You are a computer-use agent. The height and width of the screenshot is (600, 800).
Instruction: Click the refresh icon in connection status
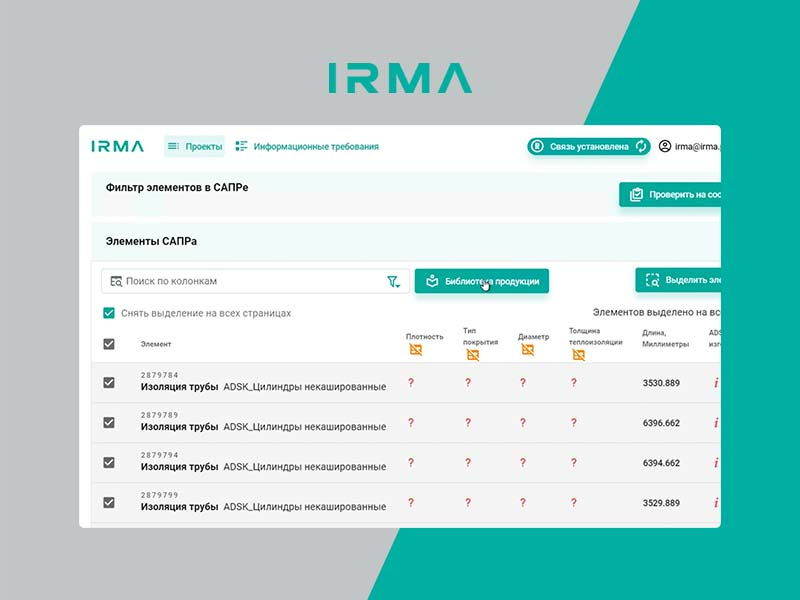click(x=640, y=146)
